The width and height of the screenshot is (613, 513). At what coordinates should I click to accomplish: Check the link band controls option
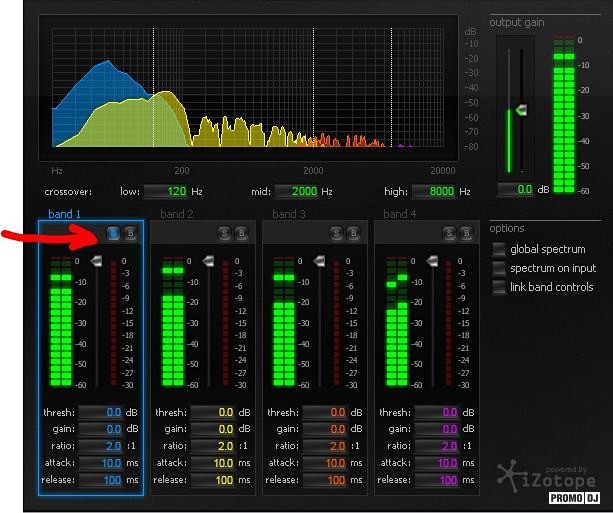(x=499, y=287)
